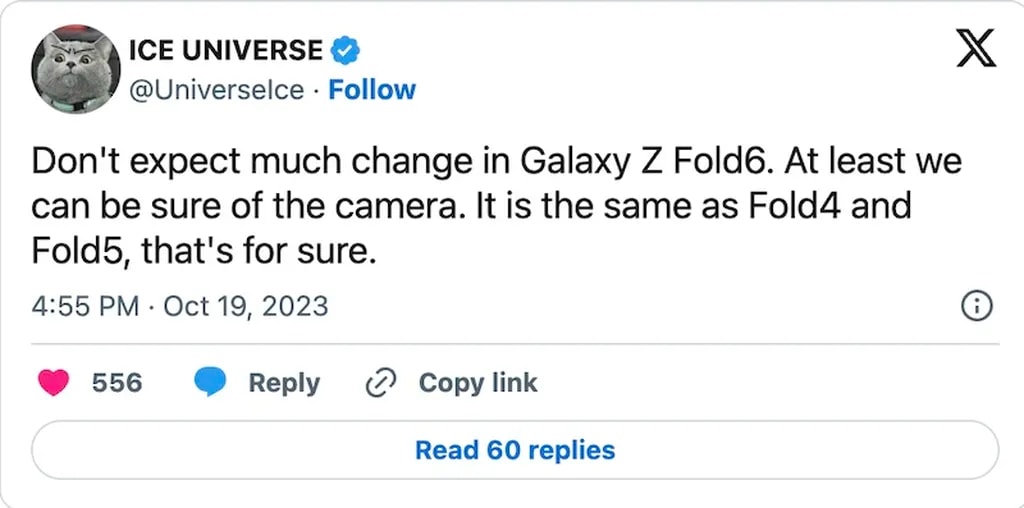Open the ICE UNIVERSE display name
Viewport: 1024px width, 508px height.
[225, 49]
